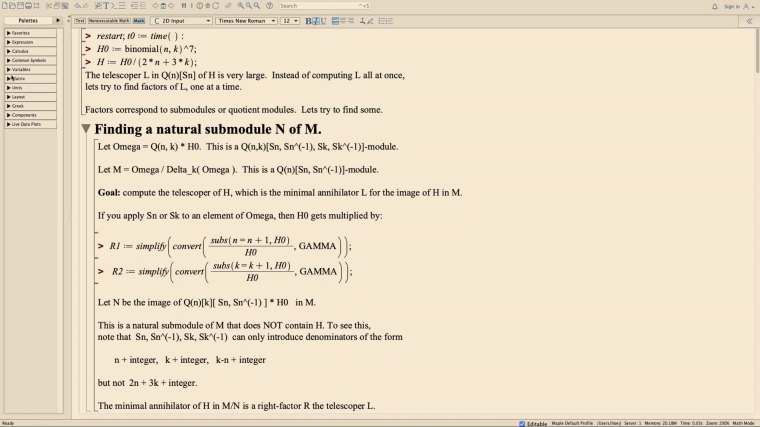The width and height of the screenshot is (760, 427).
Task: Open a file using the folder icon
Action: 12,6
